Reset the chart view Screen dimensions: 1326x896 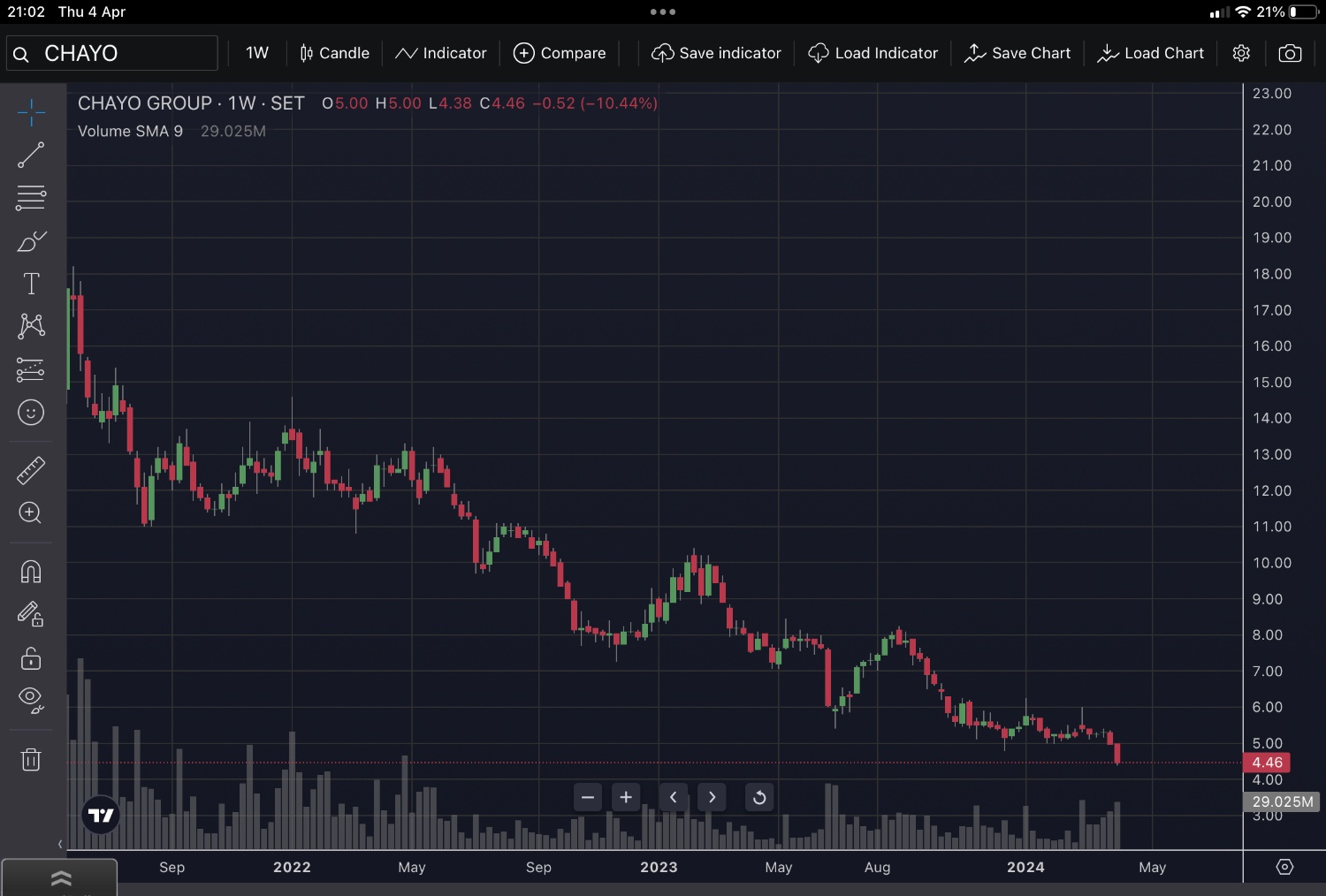[x=759, y=797]
